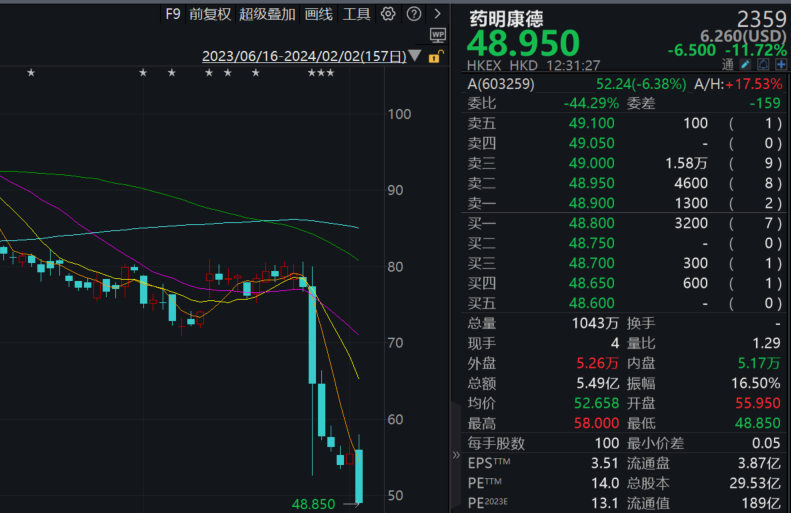Click the 通 Stock Connect tag

point(727,64)
